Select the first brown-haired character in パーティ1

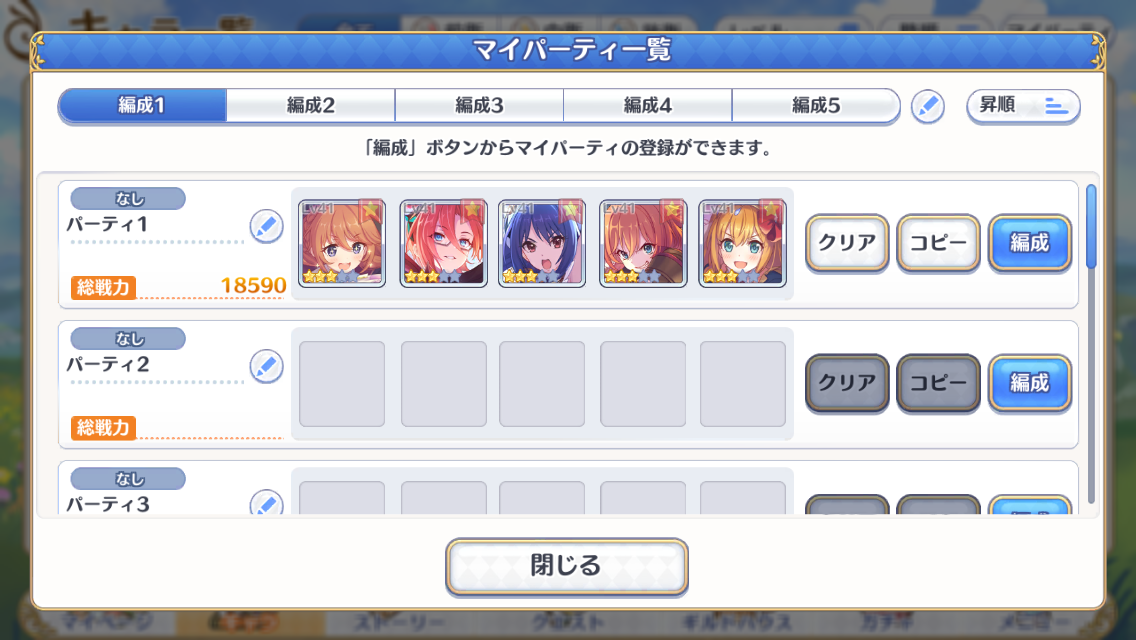(342, 243)
